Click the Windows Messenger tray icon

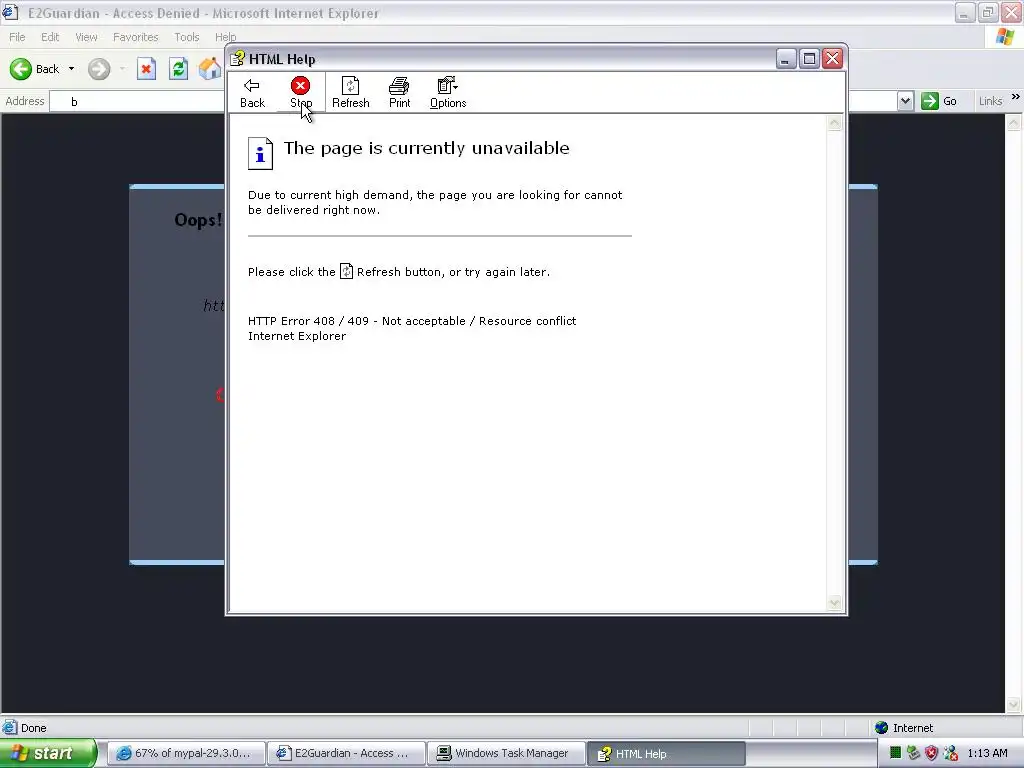click(951, 753)
